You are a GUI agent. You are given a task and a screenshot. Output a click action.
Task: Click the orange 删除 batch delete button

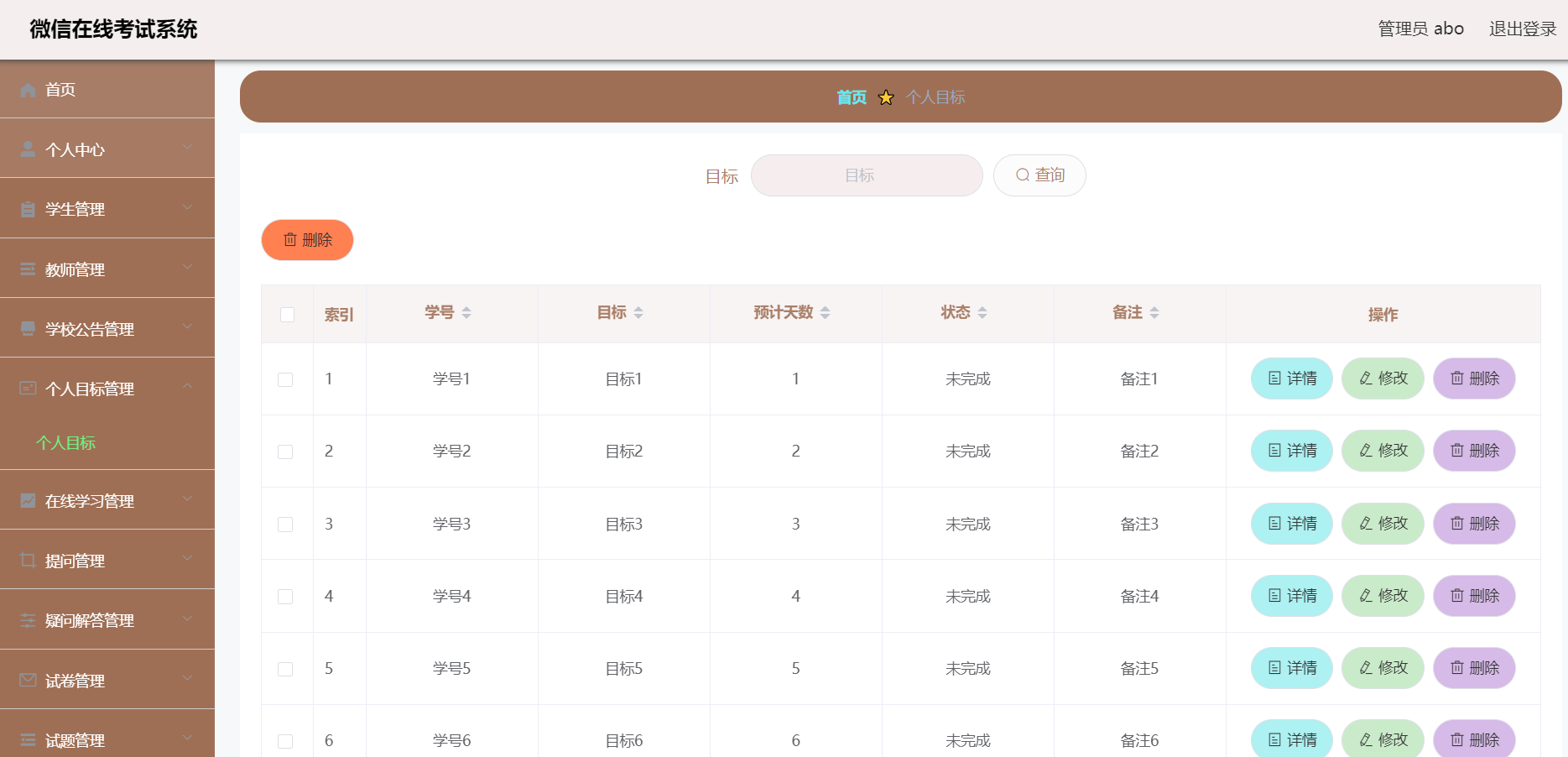[x=307, y=240]
